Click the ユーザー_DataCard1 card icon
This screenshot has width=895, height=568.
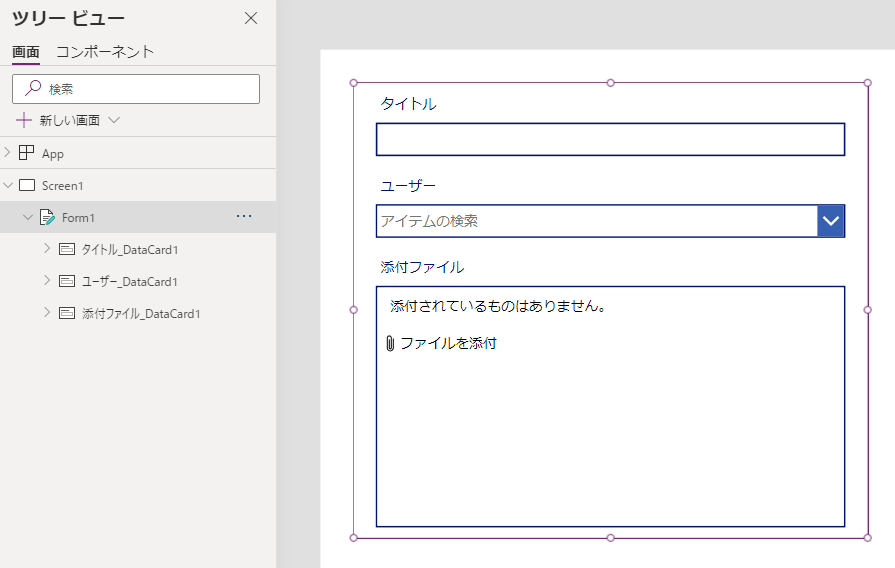[x=67, y=281]
